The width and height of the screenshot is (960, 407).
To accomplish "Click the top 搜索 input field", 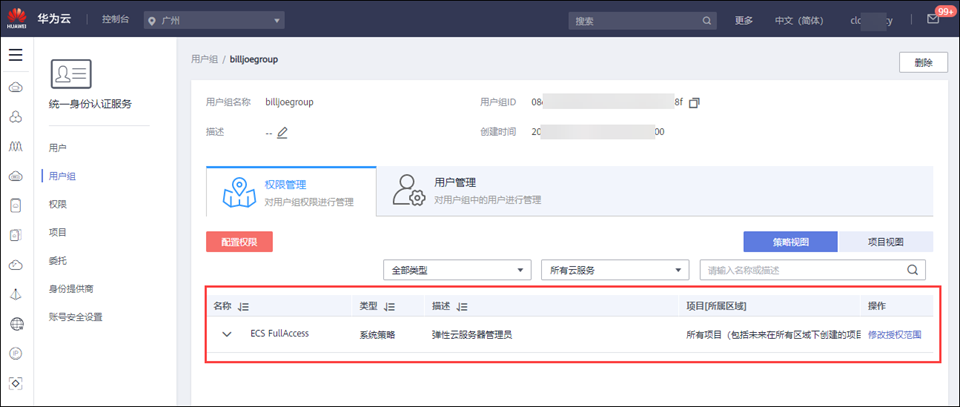I will 642,20.
